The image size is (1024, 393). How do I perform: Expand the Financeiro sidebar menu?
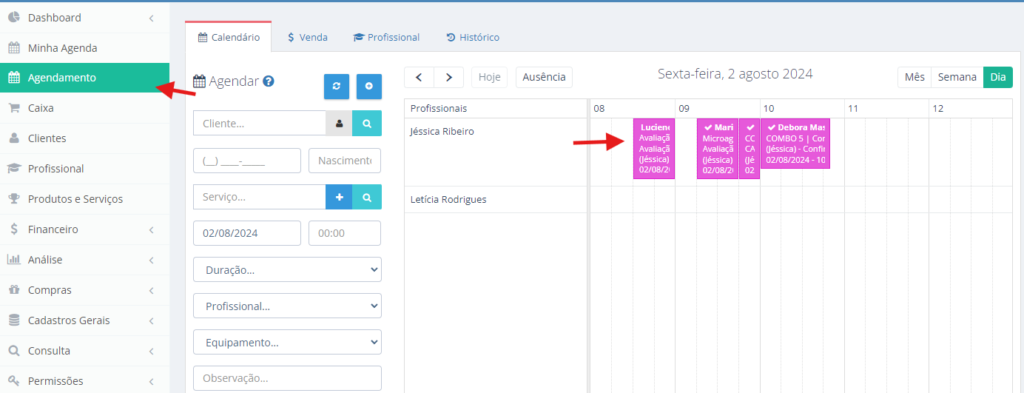(84, 229)
